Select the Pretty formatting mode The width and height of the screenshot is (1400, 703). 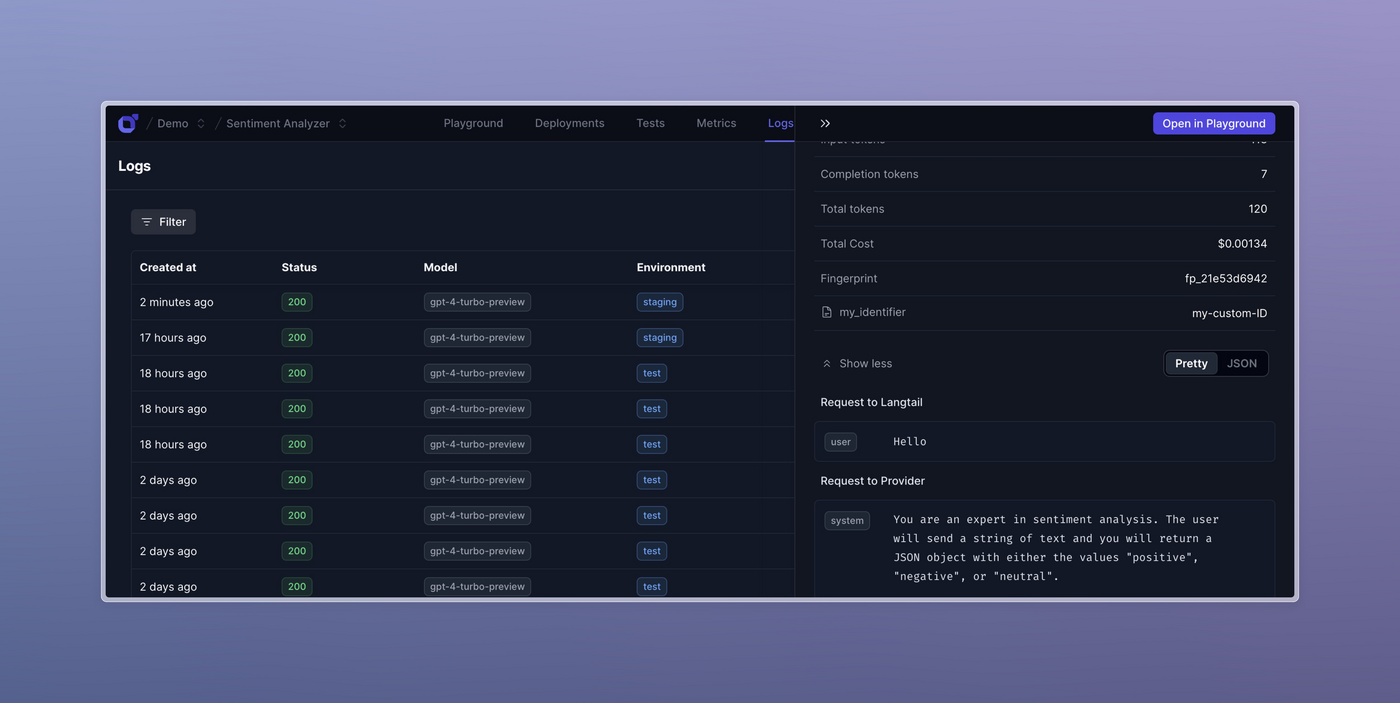(x=1190, y=363)
